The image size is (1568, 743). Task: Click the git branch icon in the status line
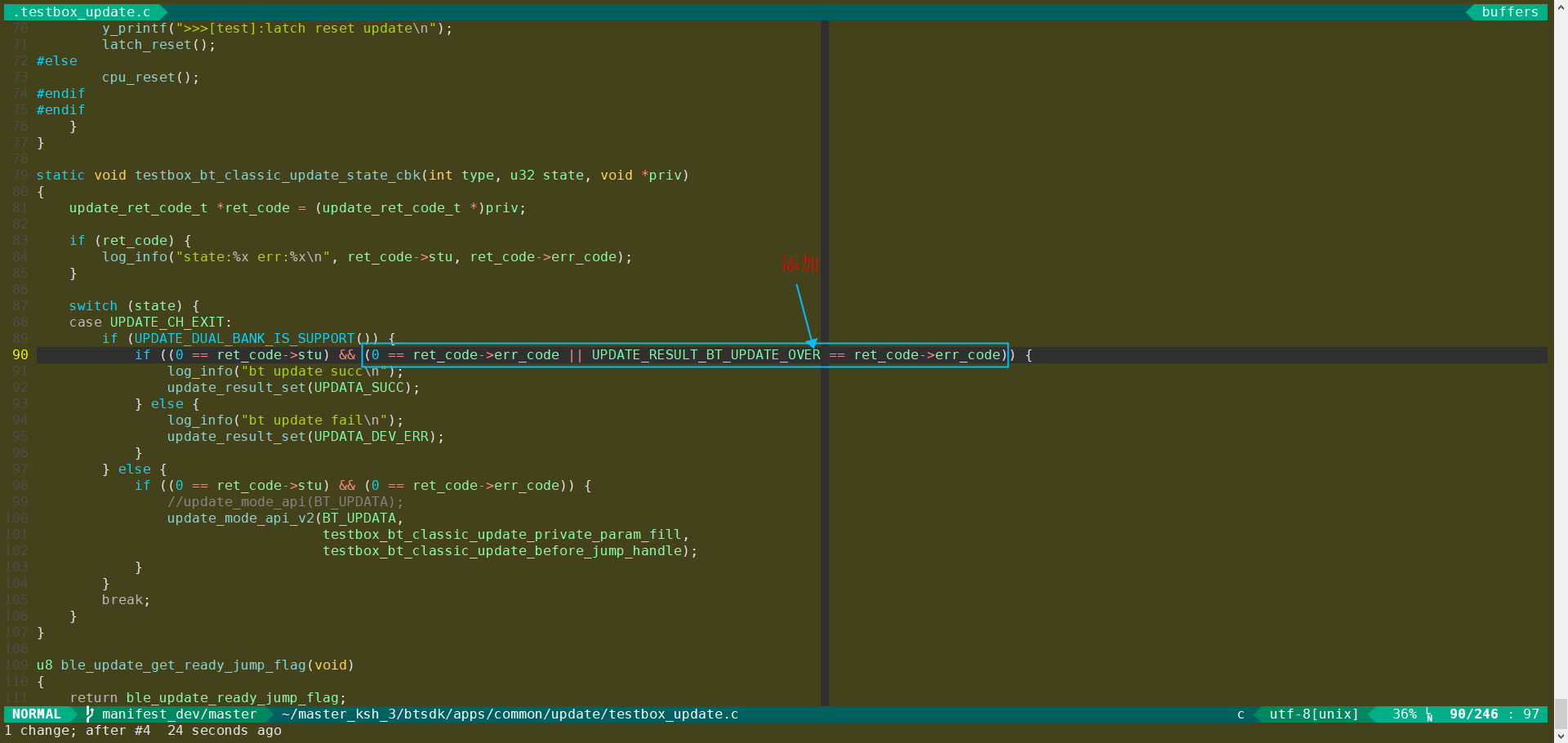tap(90, 714)
